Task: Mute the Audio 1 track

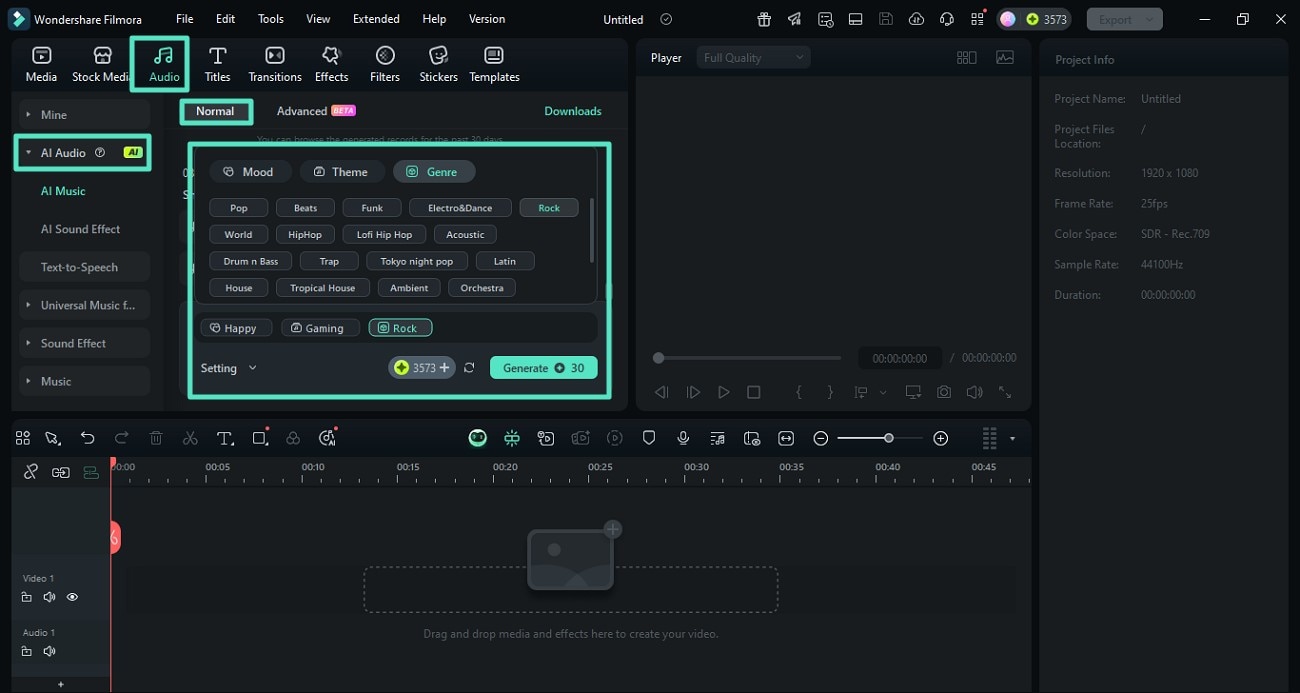Action: [49, 651]
